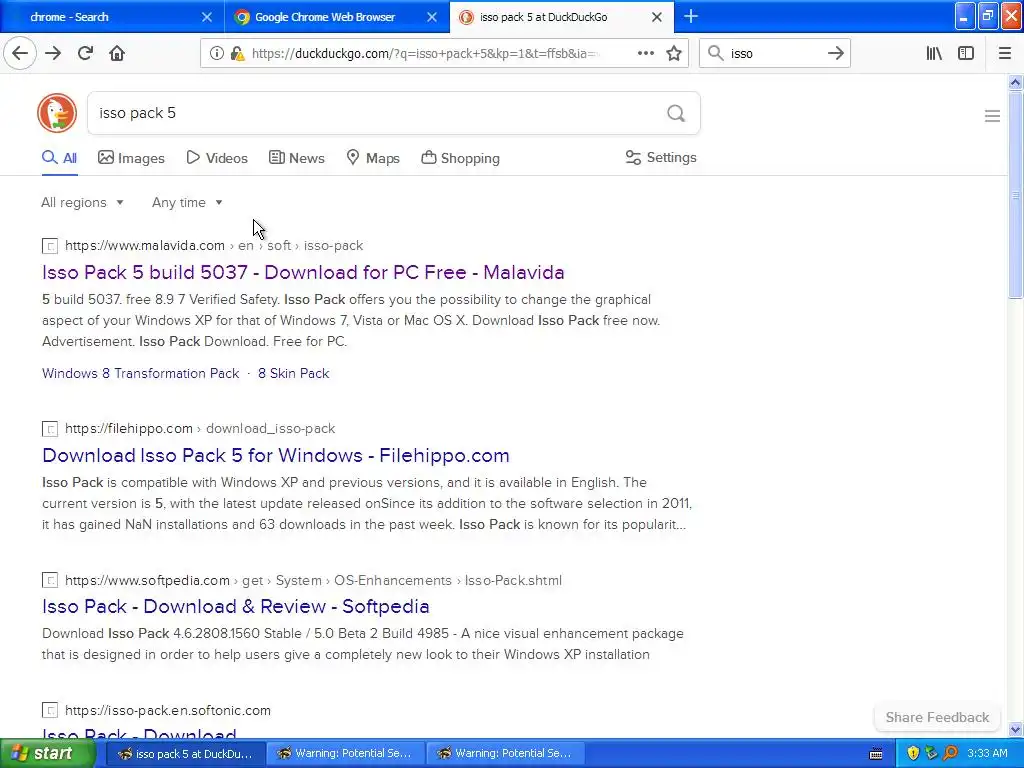Click the filehippo.com result favicon
This screenshot has width=1024, height=768.
[50, 428]
